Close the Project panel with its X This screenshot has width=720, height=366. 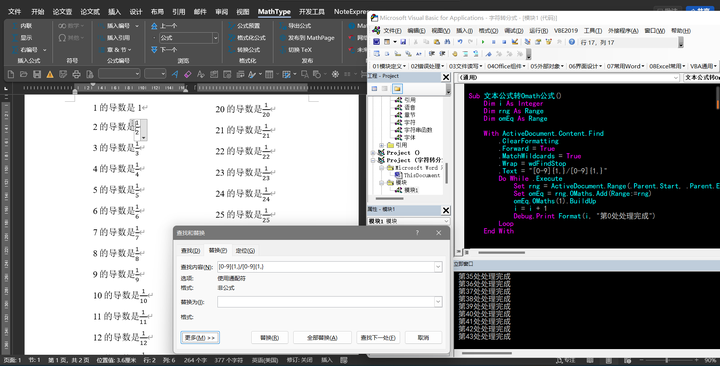[445, 77]
